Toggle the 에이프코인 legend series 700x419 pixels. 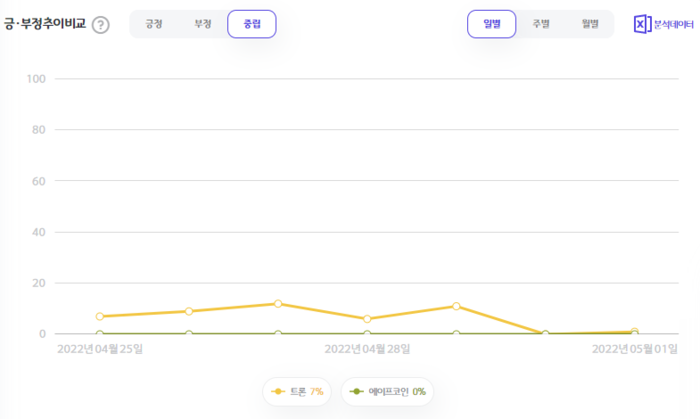(x=389, y=391)
